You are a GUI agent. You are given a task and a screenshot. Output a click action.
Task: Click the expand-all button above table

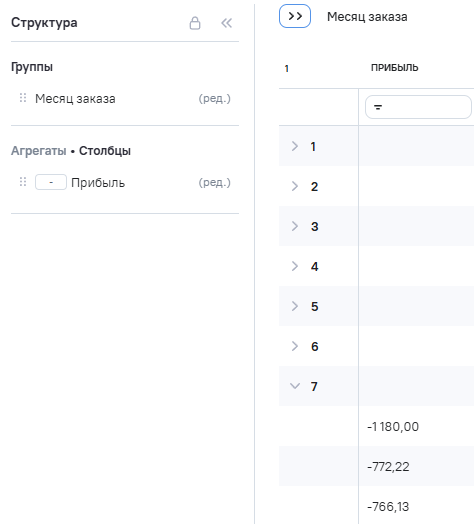(x=295, y=16)
